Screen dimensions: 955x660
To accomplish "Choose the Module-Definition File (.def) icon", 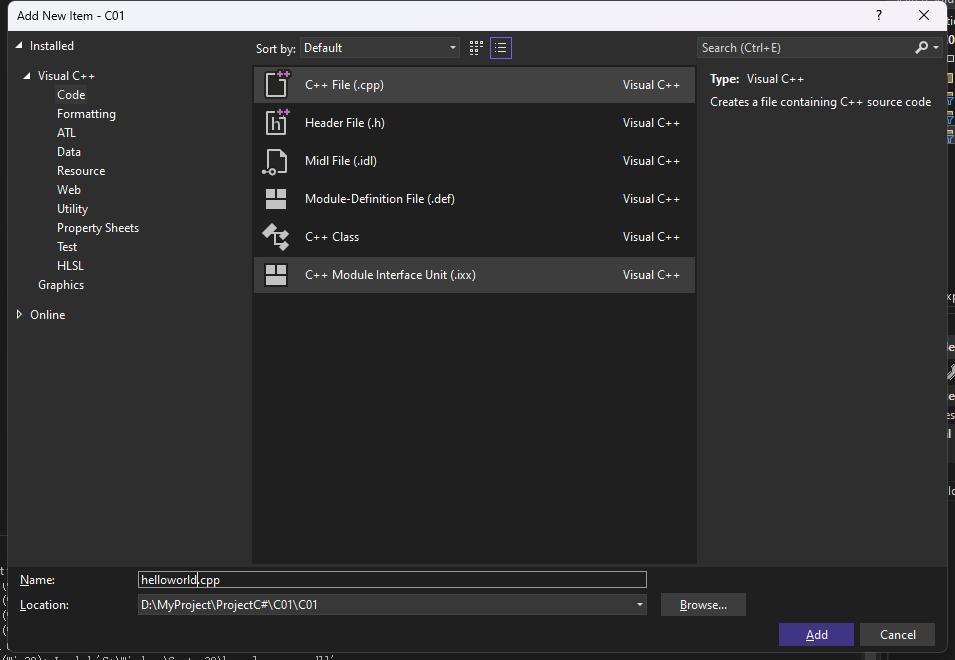I will pyautogui.click(x=276, y=199).
